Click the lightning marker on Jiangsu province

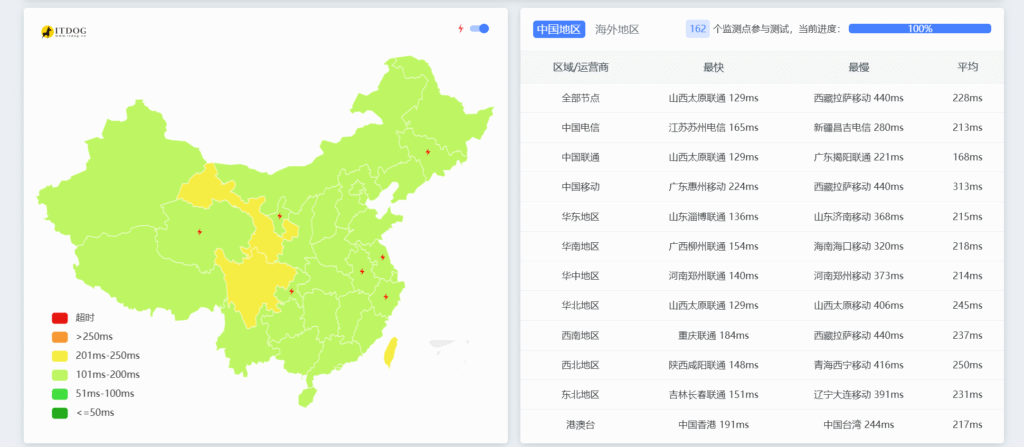pos(382,257)
